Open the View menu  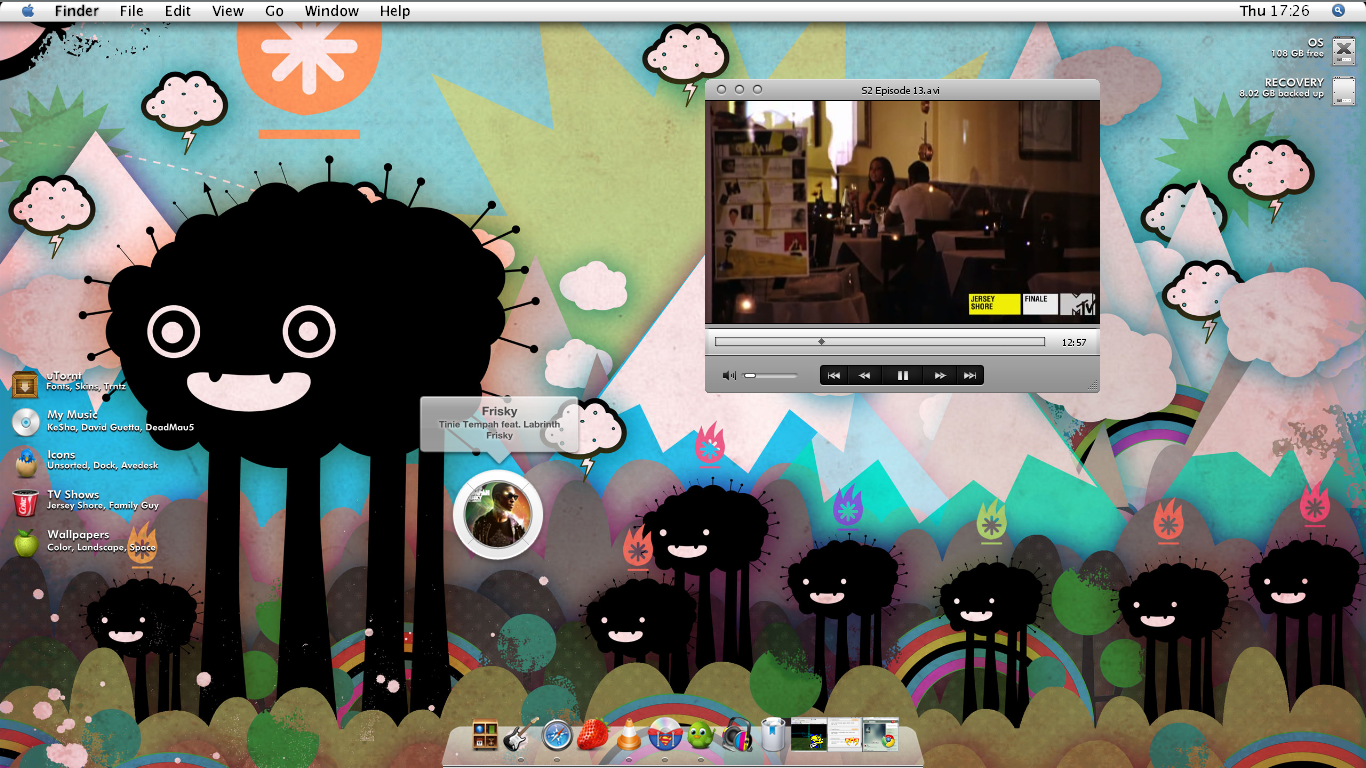tap(228, 10)
